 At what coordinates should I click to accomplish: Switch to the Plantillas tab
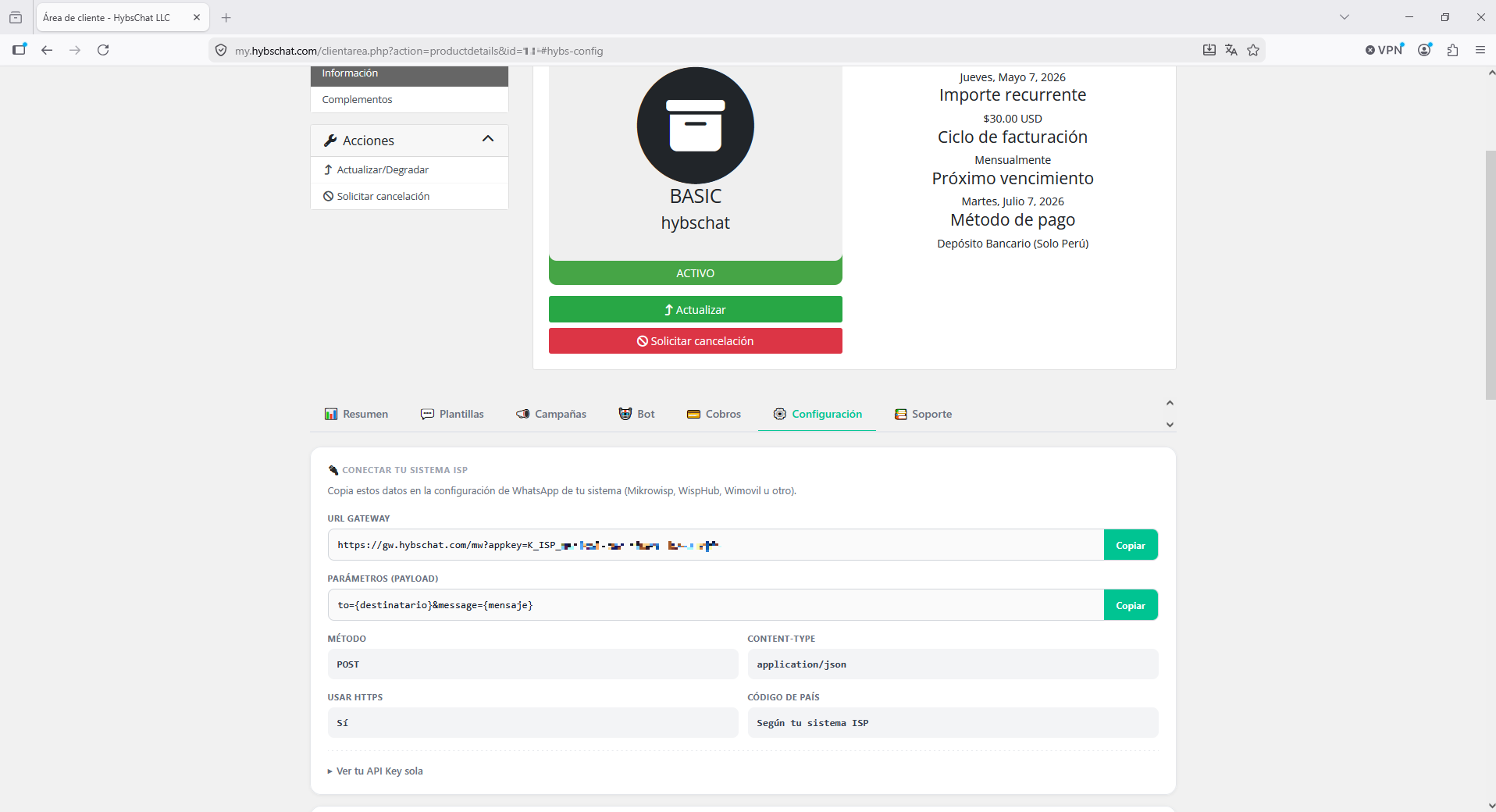pos(452,414)
